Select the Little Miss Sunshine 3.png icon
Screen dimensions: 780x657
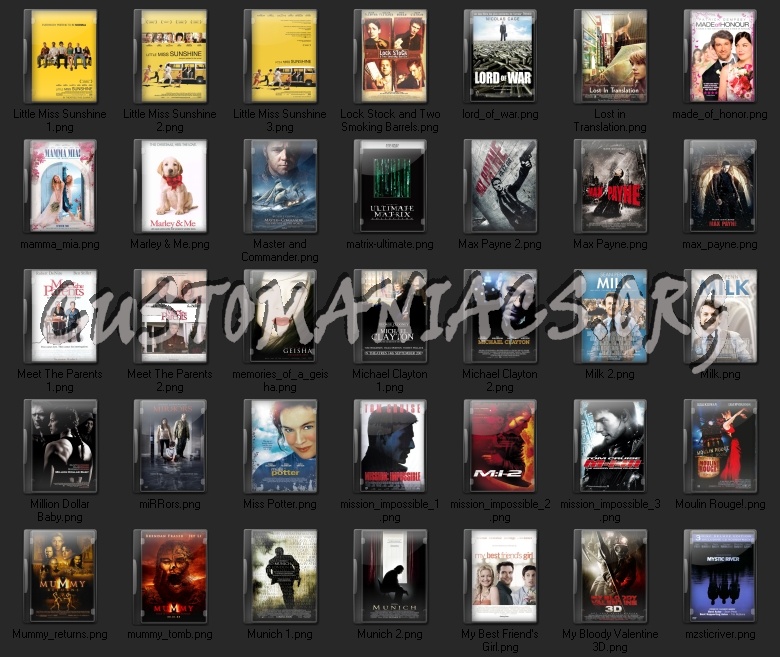pyautogui.click(x=280, y=56)
